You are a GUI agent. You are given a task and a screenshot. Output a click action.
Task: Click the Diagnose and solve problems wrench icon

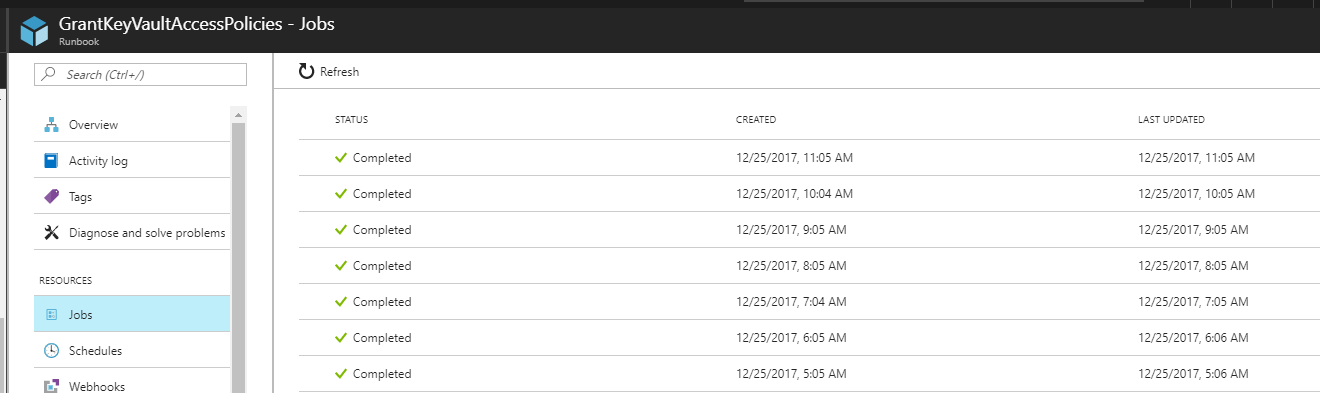point(51,233)
